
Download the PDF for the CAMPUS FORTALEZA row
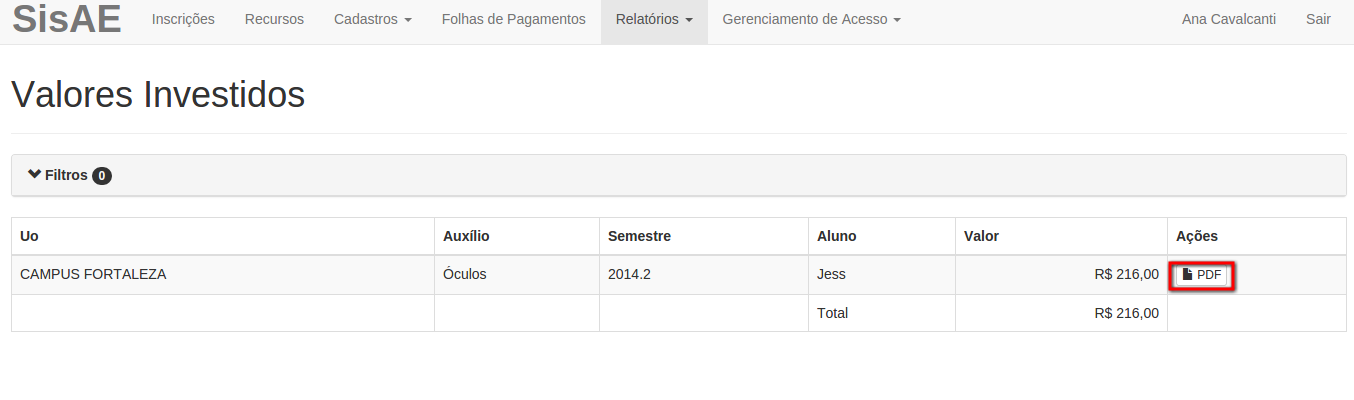pos(1202,275)
